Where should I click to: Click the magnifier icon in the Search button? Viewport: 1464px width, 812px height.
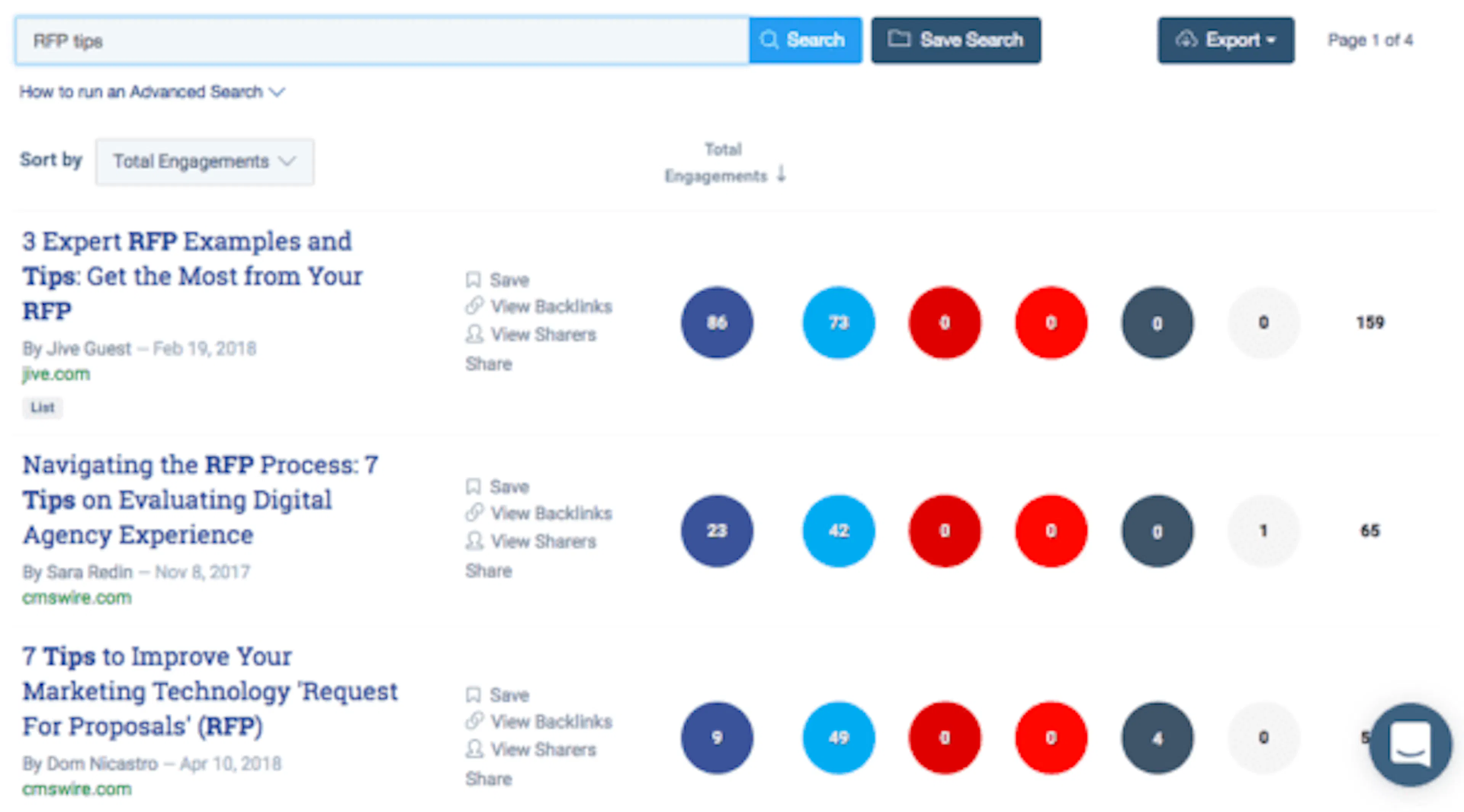769,40
